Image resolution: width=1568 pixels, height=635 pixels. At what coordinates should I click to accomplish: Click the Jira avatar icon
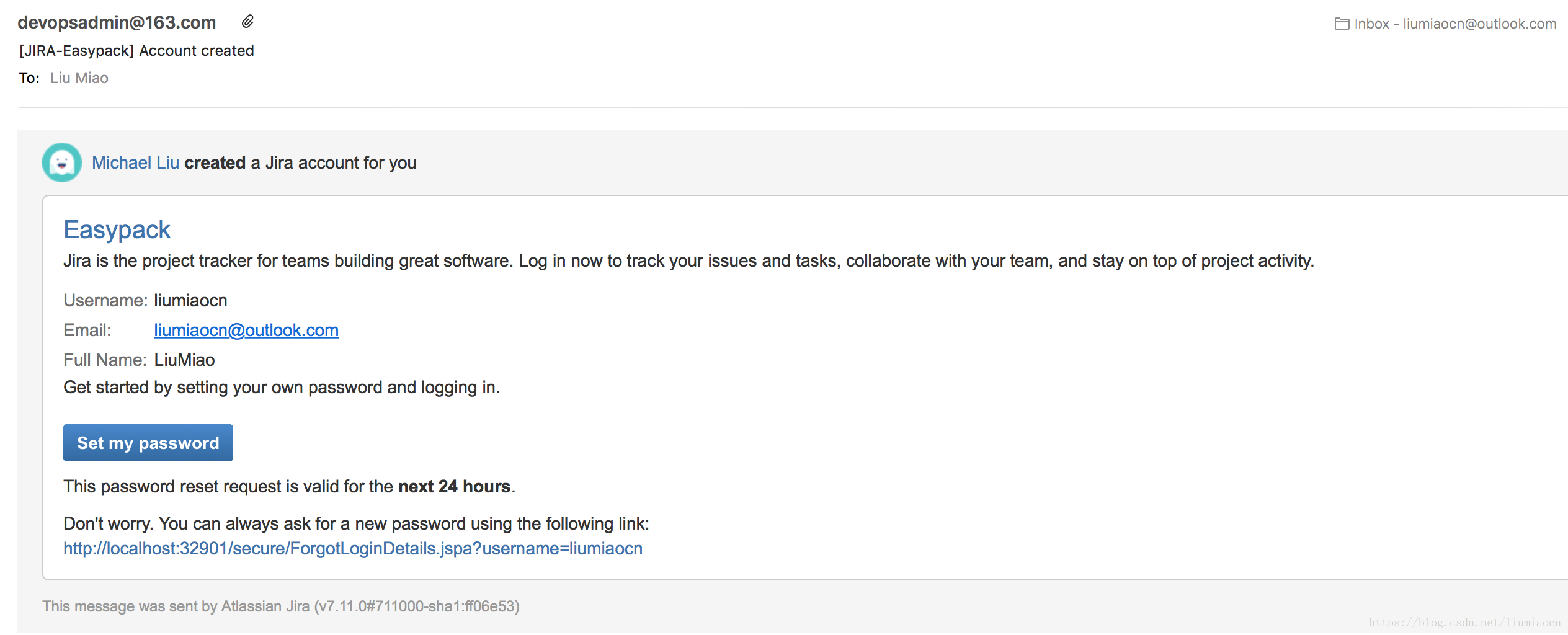click(x=62, y=162)
